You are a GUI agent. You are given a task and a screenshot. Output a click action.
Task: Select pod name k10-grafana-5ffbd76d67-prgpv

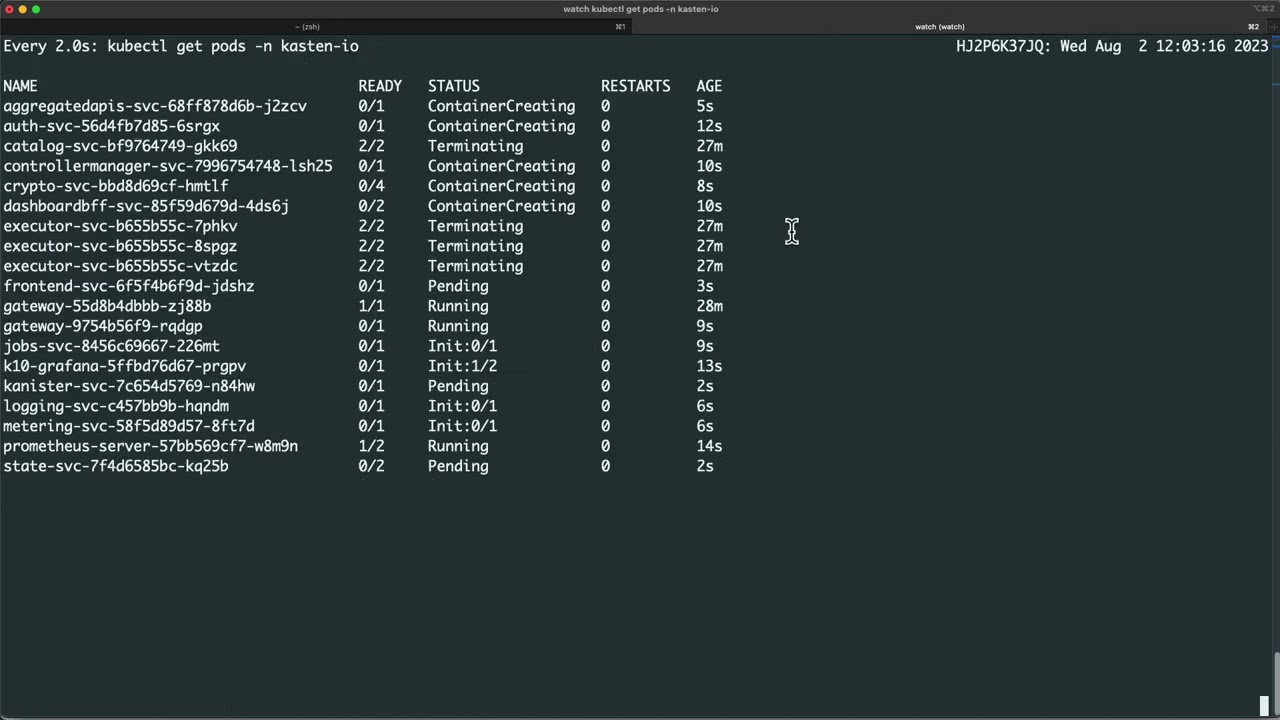click(124, 366)
